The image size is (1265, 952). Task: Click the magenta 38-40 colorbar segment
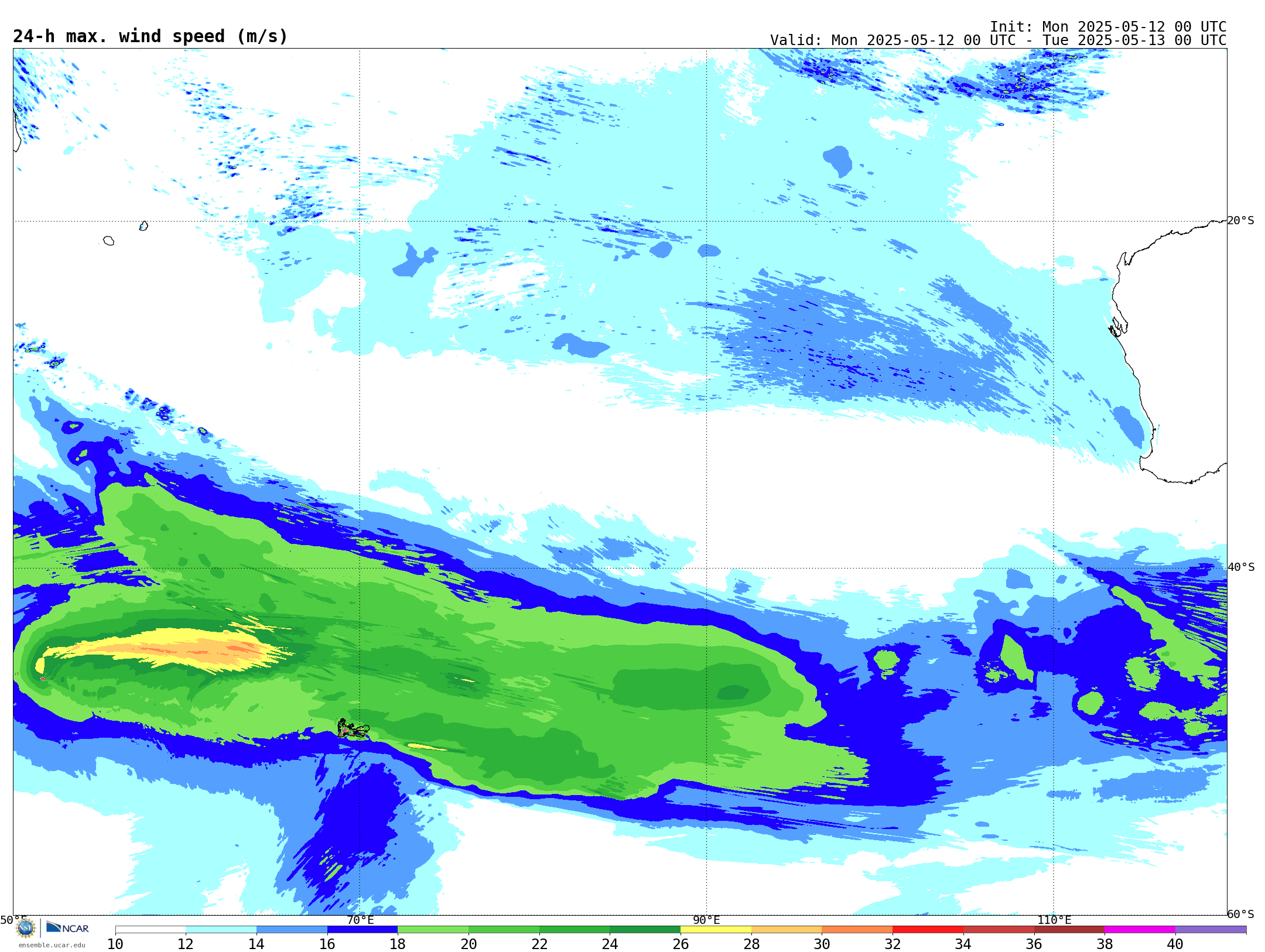(x=1140, y=930)
